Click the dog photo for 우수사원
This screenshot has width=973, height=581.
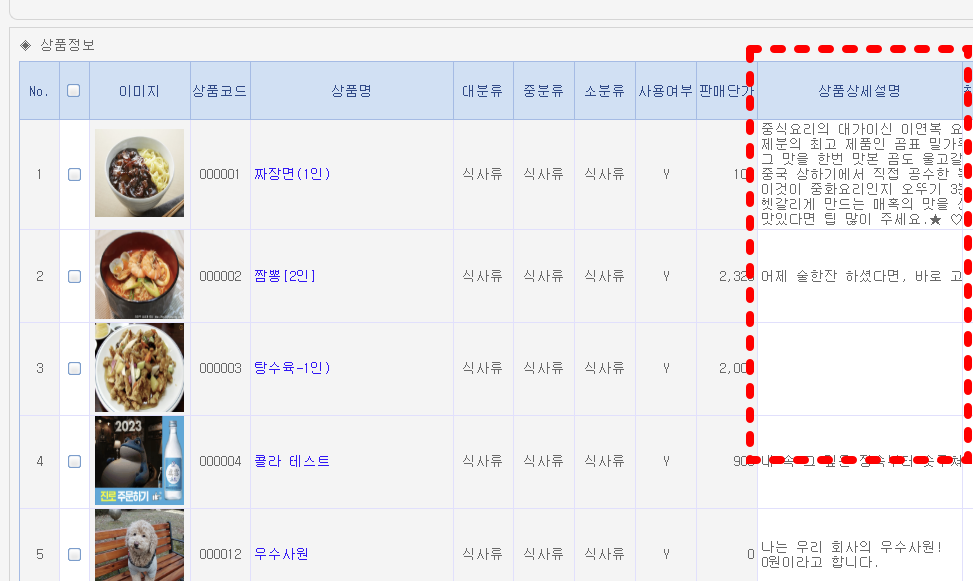(139, 545)
